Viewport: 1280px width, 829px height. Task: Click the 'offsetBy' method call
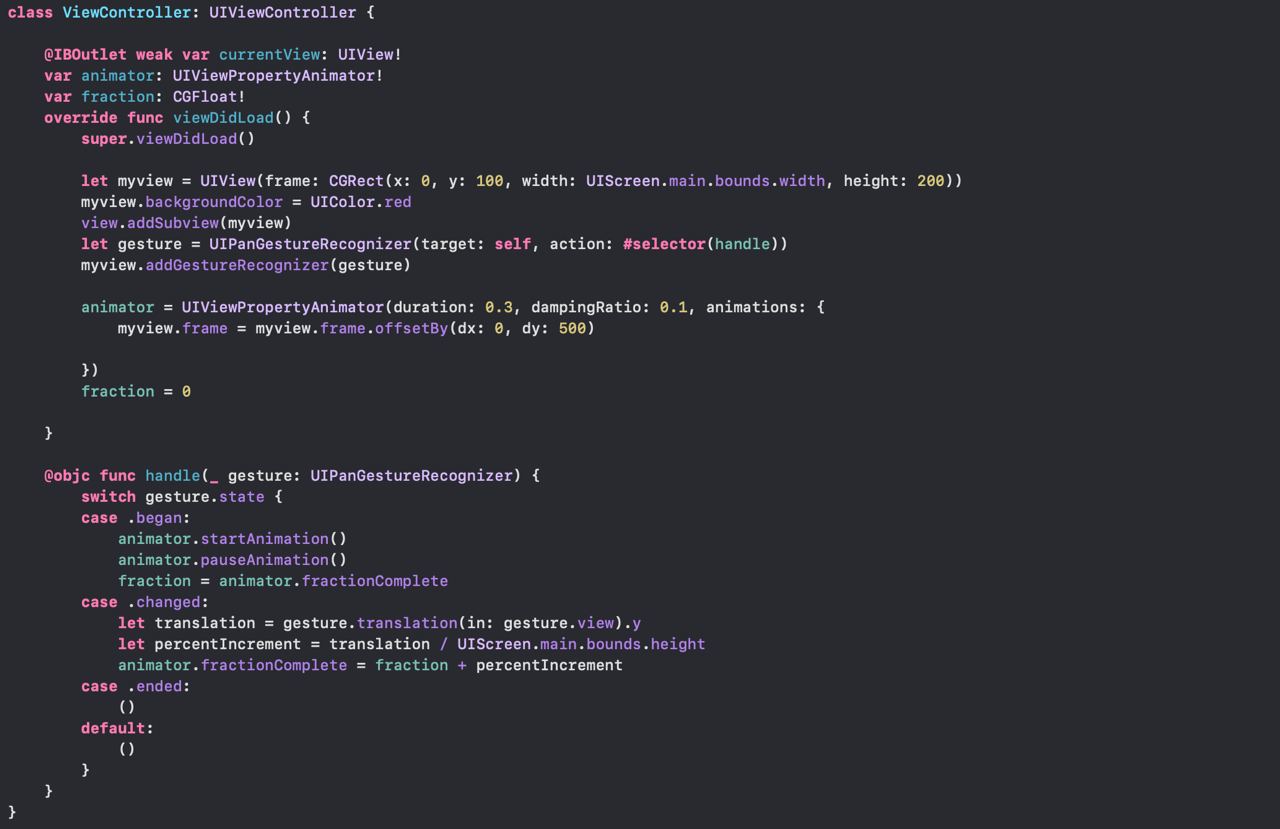tap(412, 328)
